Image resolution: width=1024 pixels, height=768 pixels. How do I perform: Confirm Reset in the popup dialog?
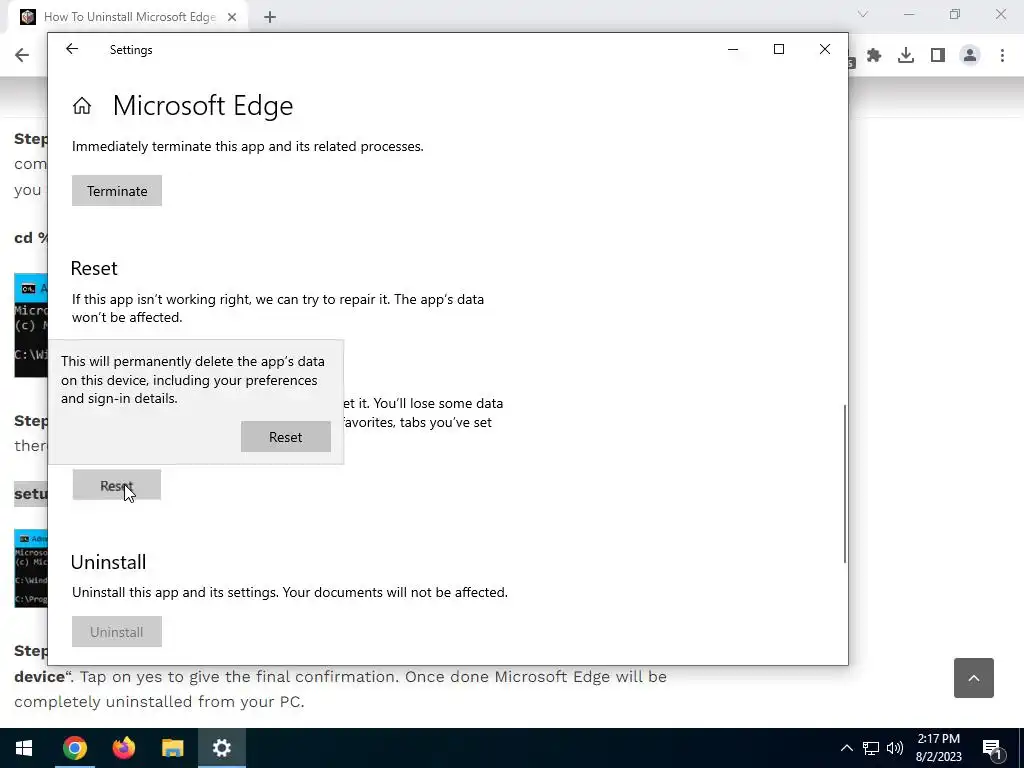[x=285, y=437]
